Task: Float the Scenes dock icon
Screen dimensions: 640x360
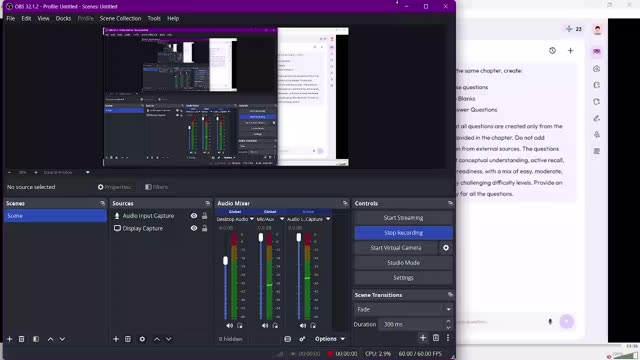Action: coord(102,203)
